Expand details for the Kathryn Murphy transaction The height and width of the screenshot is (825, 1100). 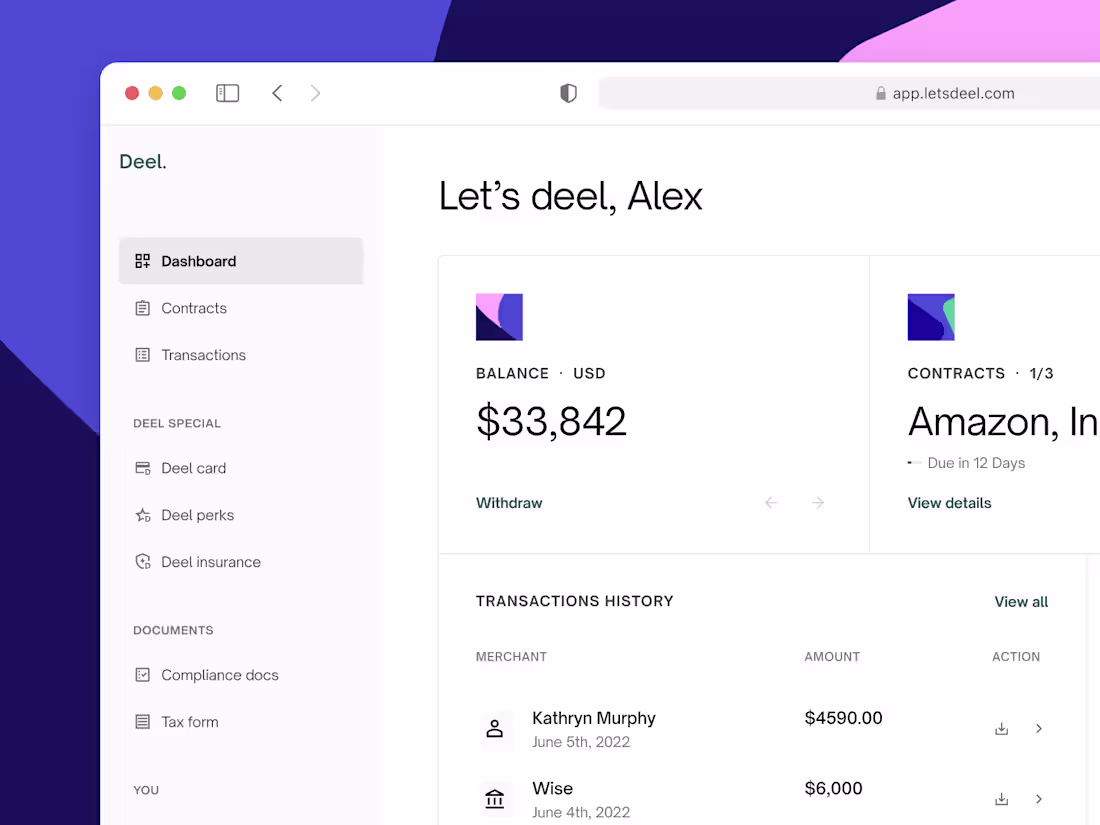click(x=1038, y=728)
